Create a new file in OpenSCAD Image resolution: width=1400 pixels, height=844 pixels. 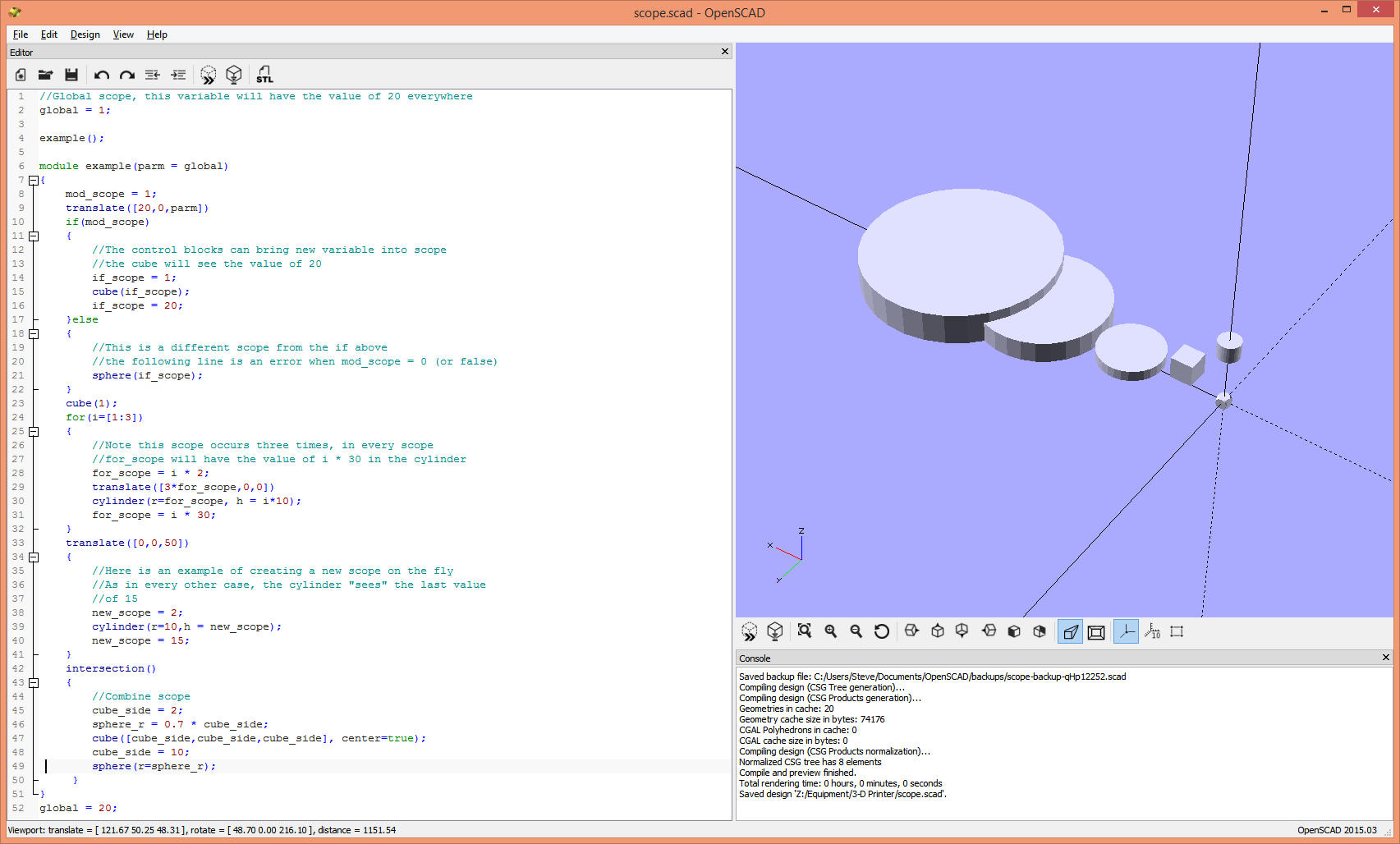20,75
